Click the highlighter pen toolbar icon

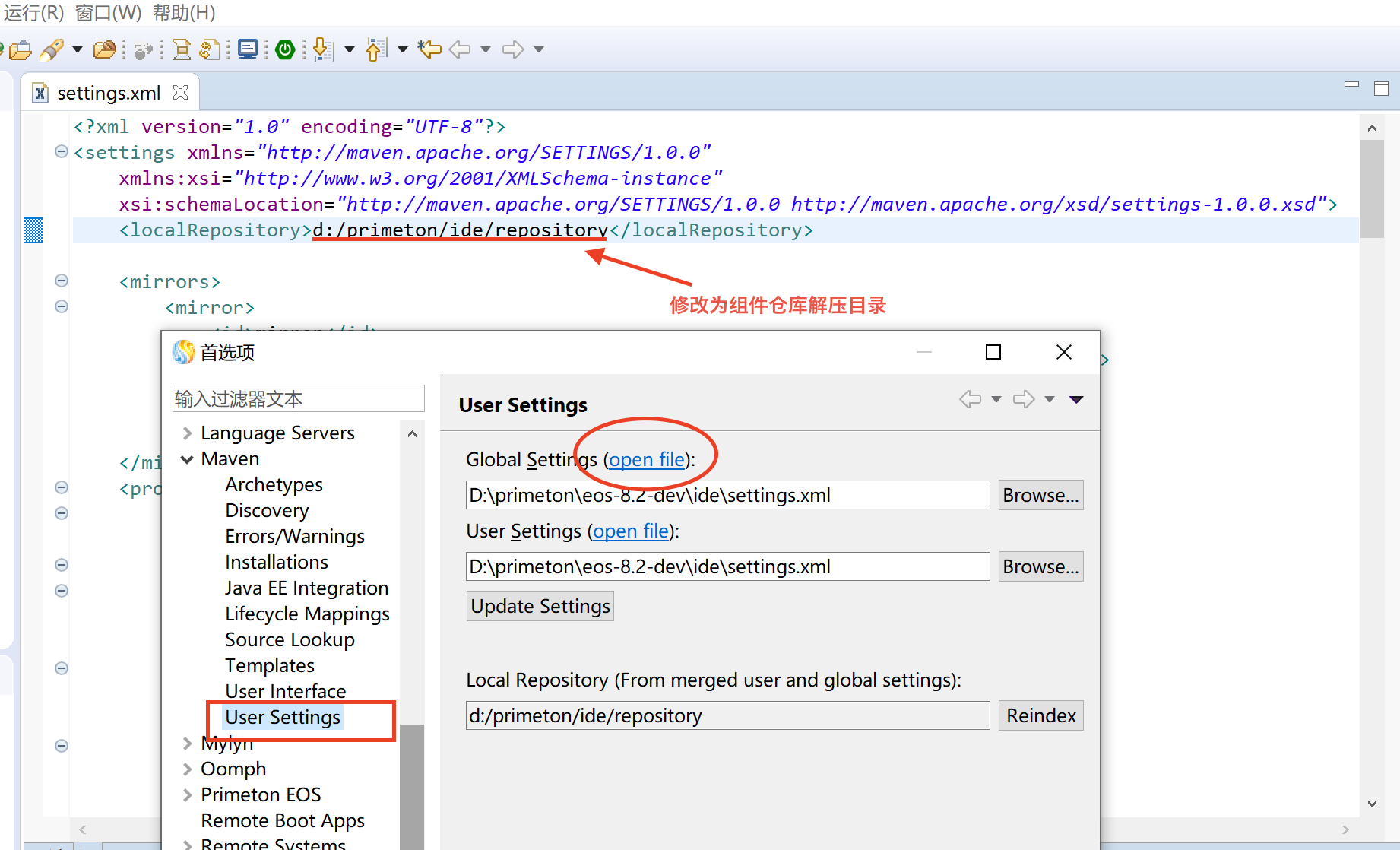(x=51, y=50)
